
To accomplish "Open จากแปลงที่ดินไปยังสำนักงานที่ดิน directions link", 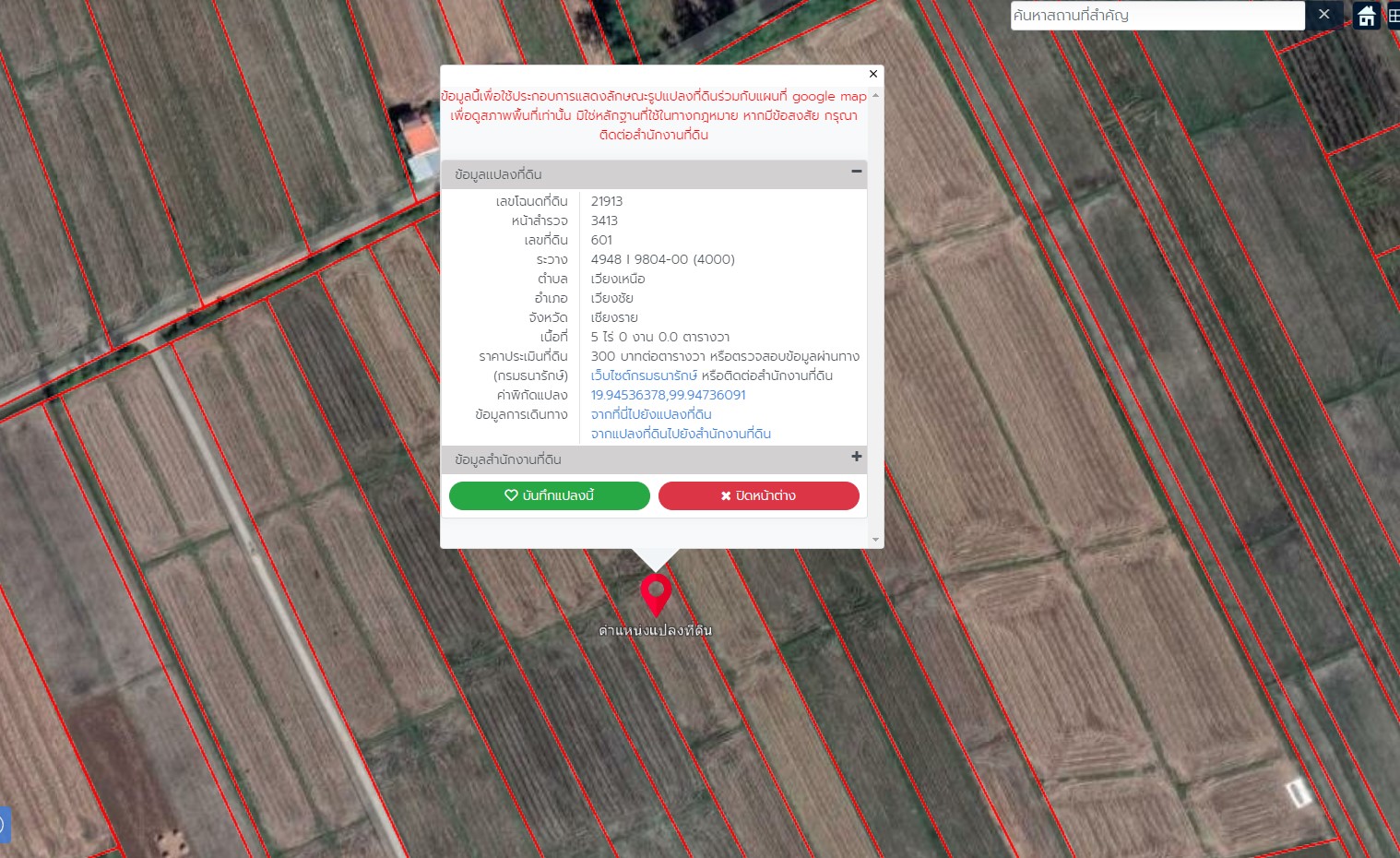I will [x=681, y=434].
